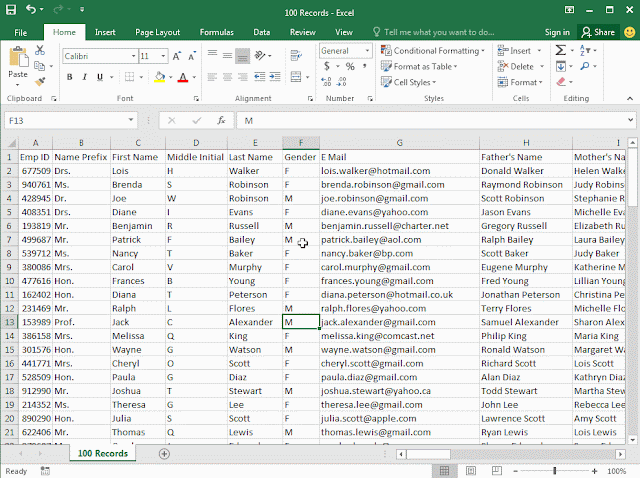The image size is (640, 478).
Task: Open the File tab
Action: [x=20, y=32]
